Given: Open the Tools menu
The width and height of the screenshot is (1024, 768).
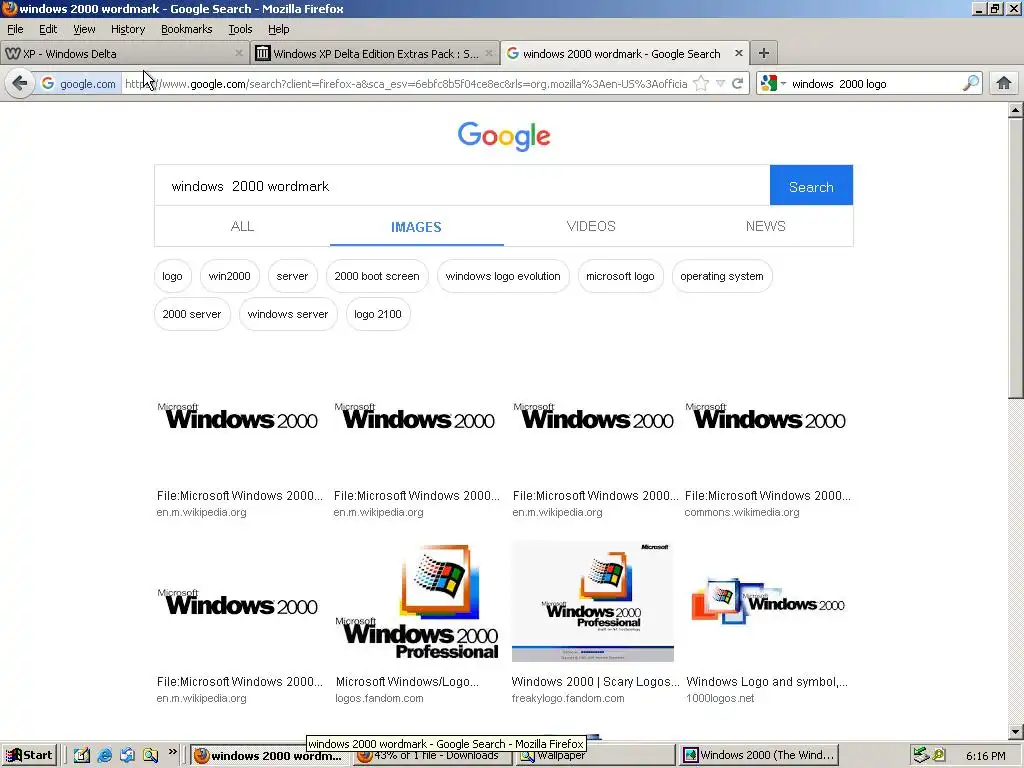Looking at the screenshot, I should (x=240, y=29).
